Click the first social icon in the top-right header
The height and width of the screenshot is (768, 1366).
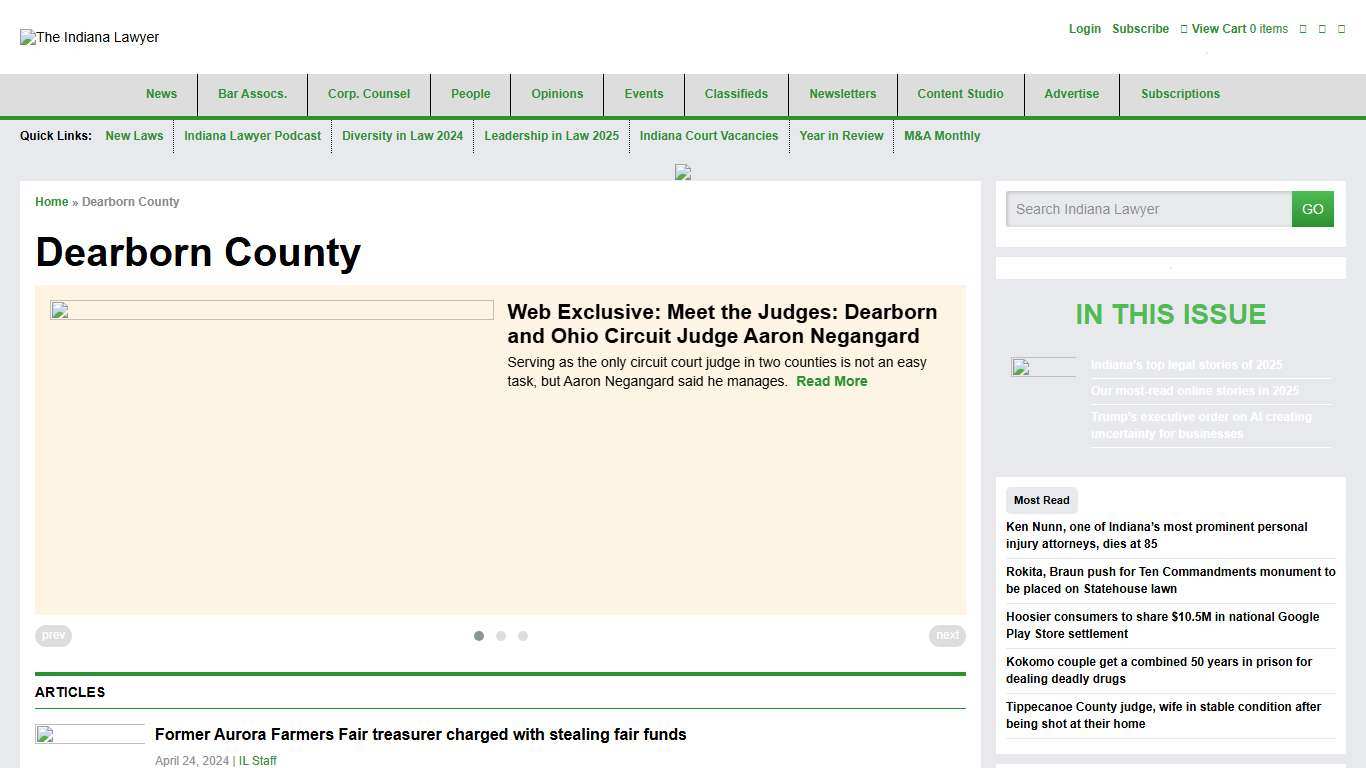[1303, 29]
